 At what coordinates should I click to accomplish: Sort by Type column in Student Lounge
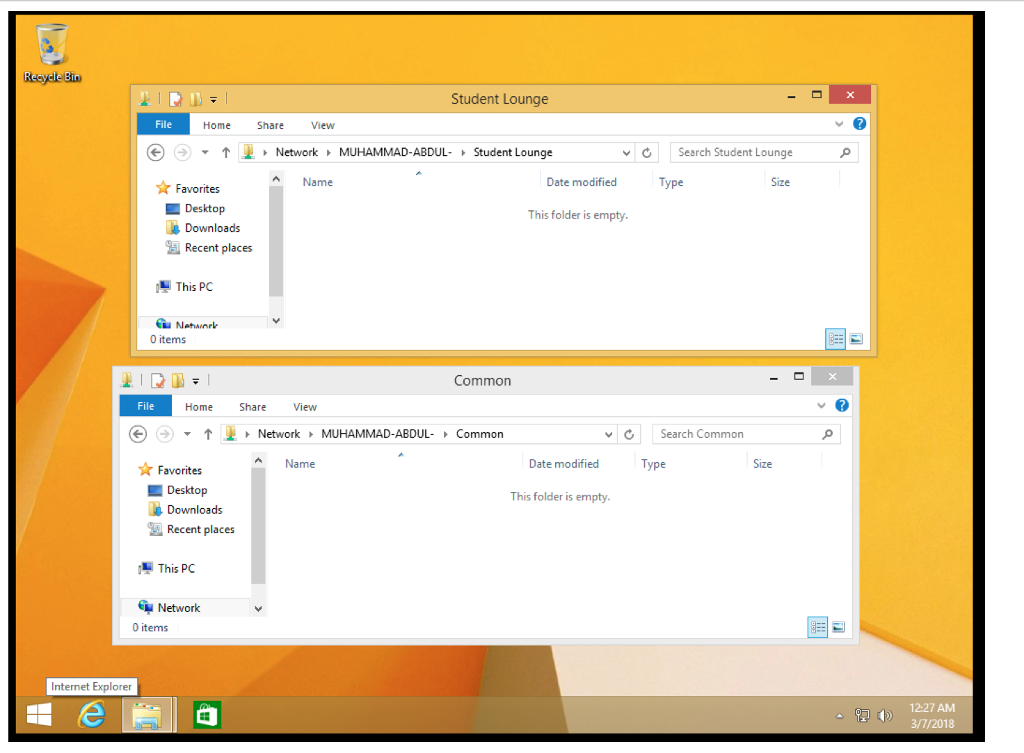(x=671, y=182)
